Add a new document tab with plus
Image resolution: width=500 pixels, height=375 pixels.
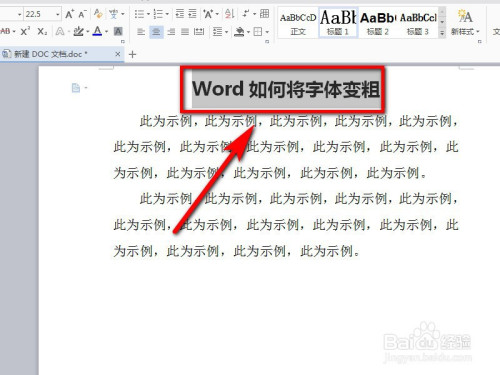(132, 54)
